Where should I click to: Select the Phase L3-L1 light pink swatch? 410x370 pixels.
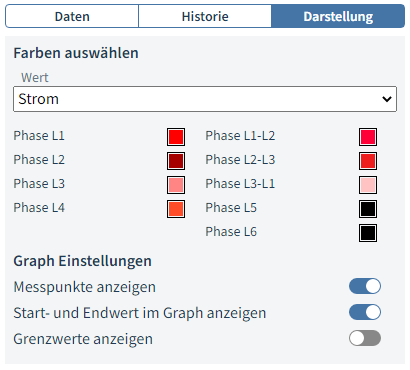click(x=368, y=185)
